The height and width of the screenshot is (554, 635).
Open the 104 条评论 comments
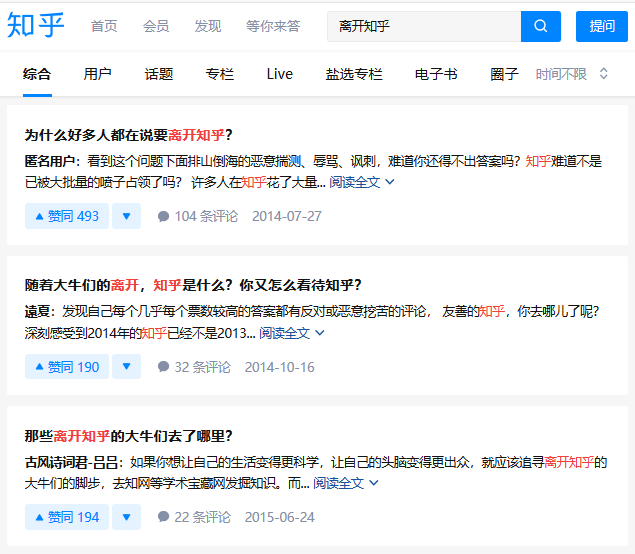tap(198, 216)
